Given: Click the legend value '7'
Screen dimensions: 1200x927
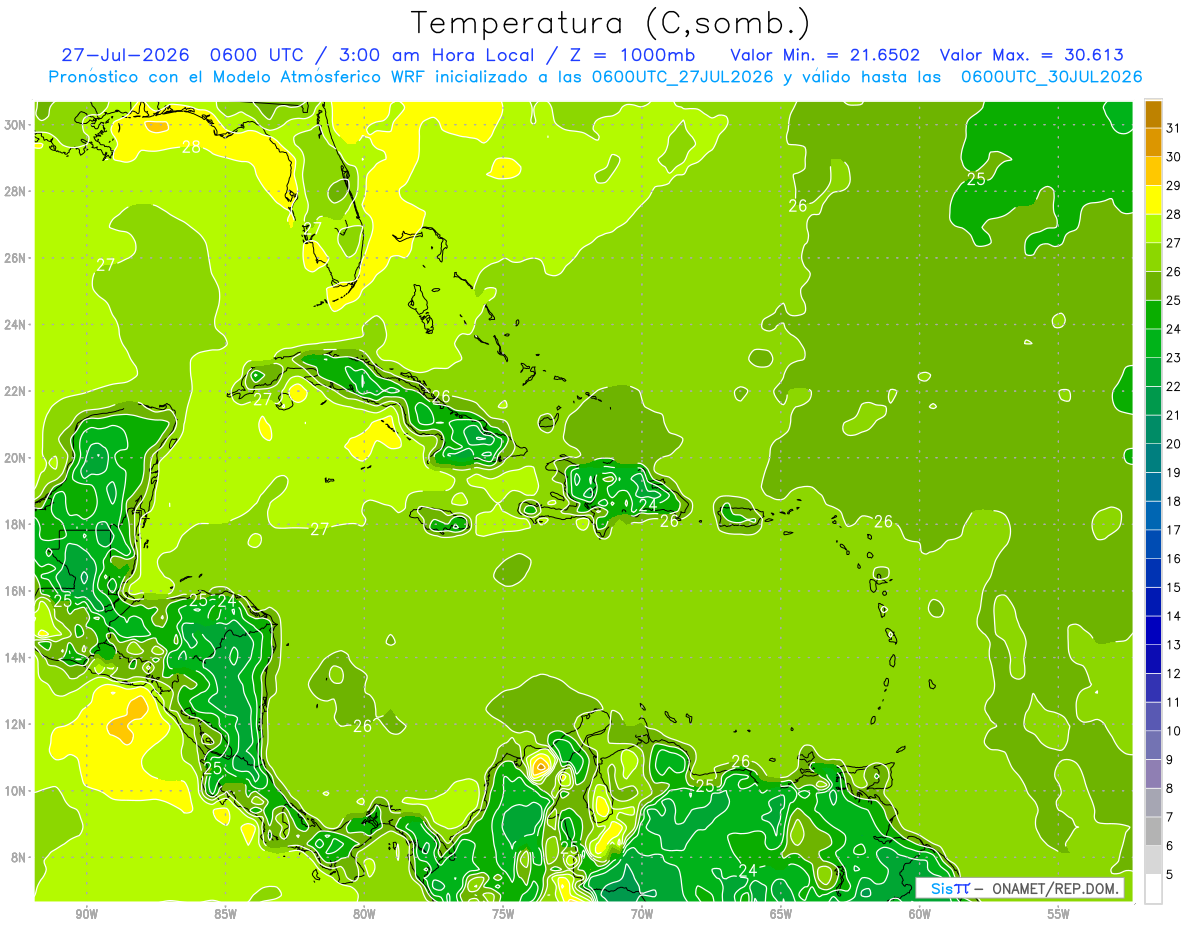Looking at the screenshot, I should click(x=1170, y=818).
